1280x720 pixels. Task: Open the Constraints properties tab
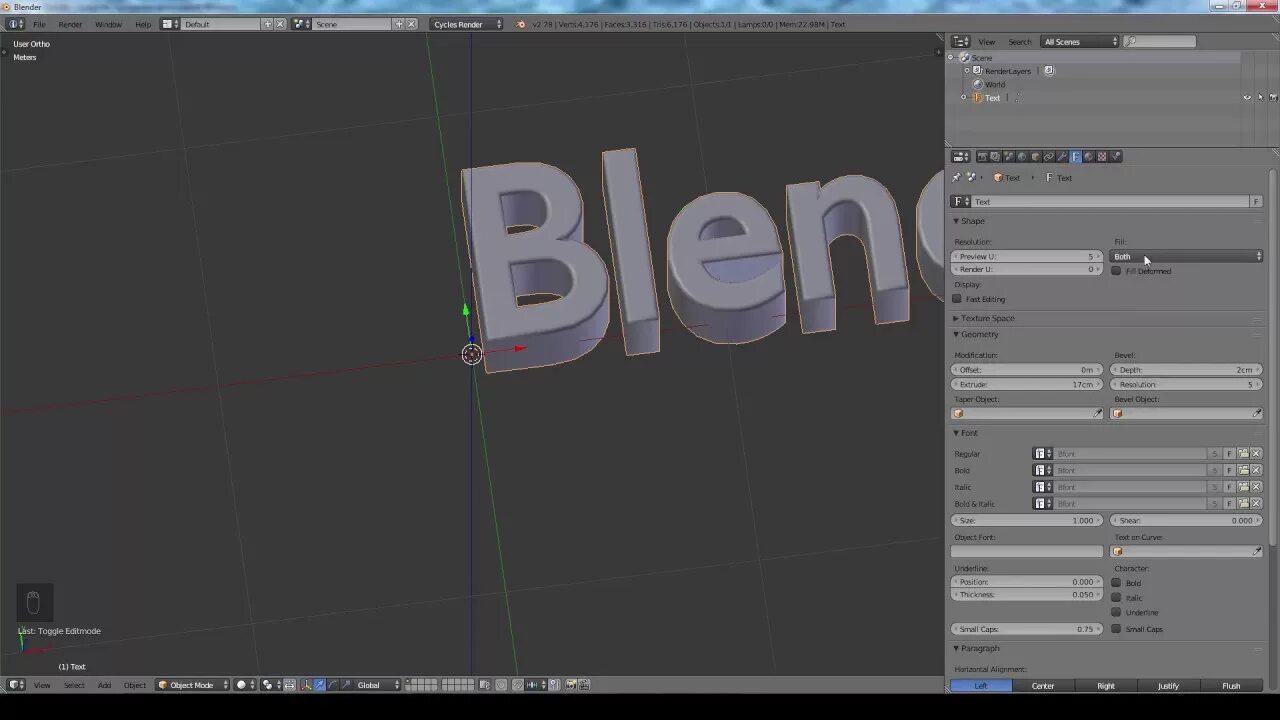coord(1048,157)
